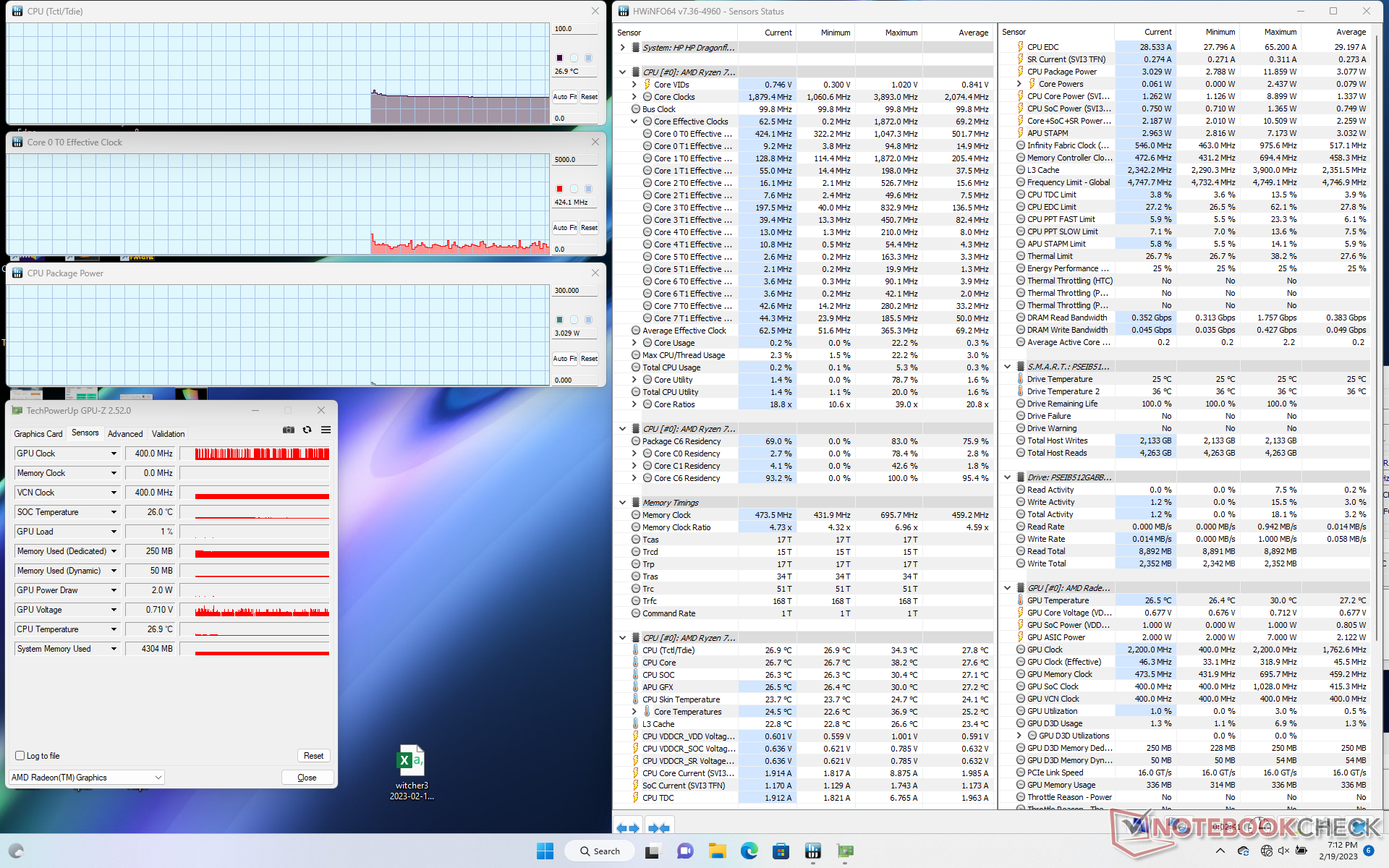
Task: Click Auto Fit in CPU Tctl/Tdie graph
Action: pos(564,97)
